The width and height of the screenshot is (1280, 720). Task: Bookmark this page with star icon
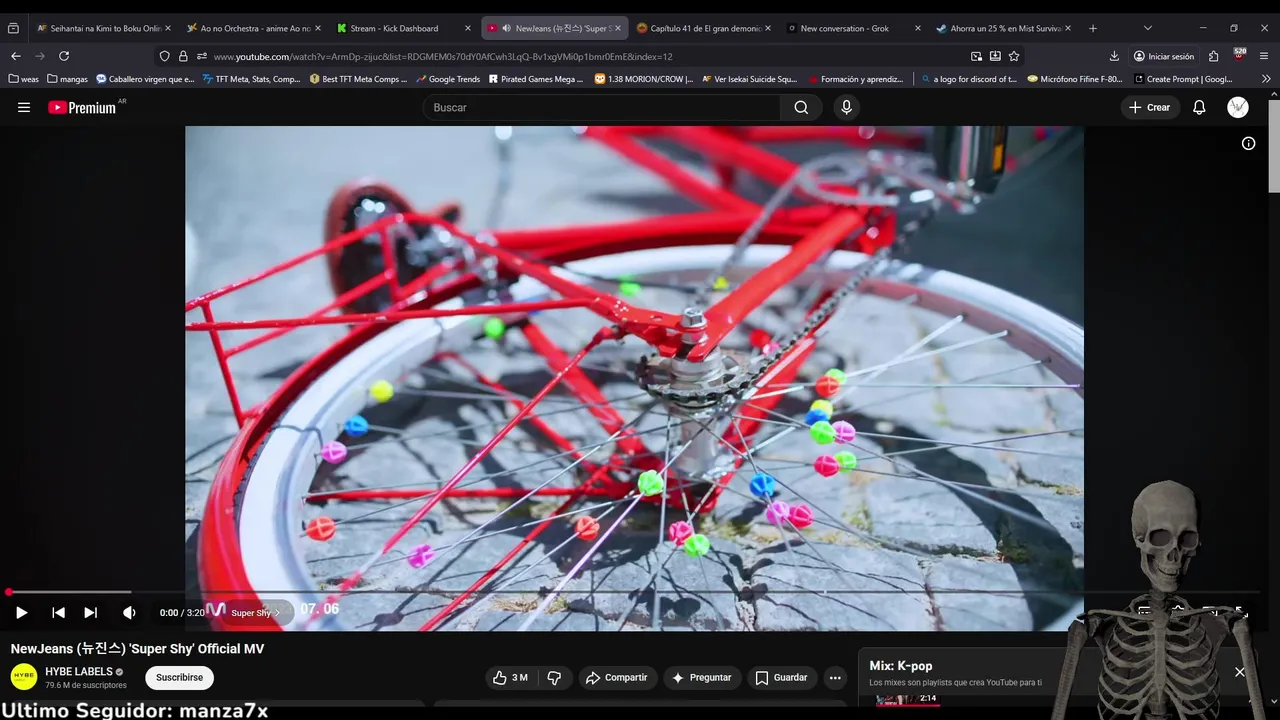(1014, 56)
